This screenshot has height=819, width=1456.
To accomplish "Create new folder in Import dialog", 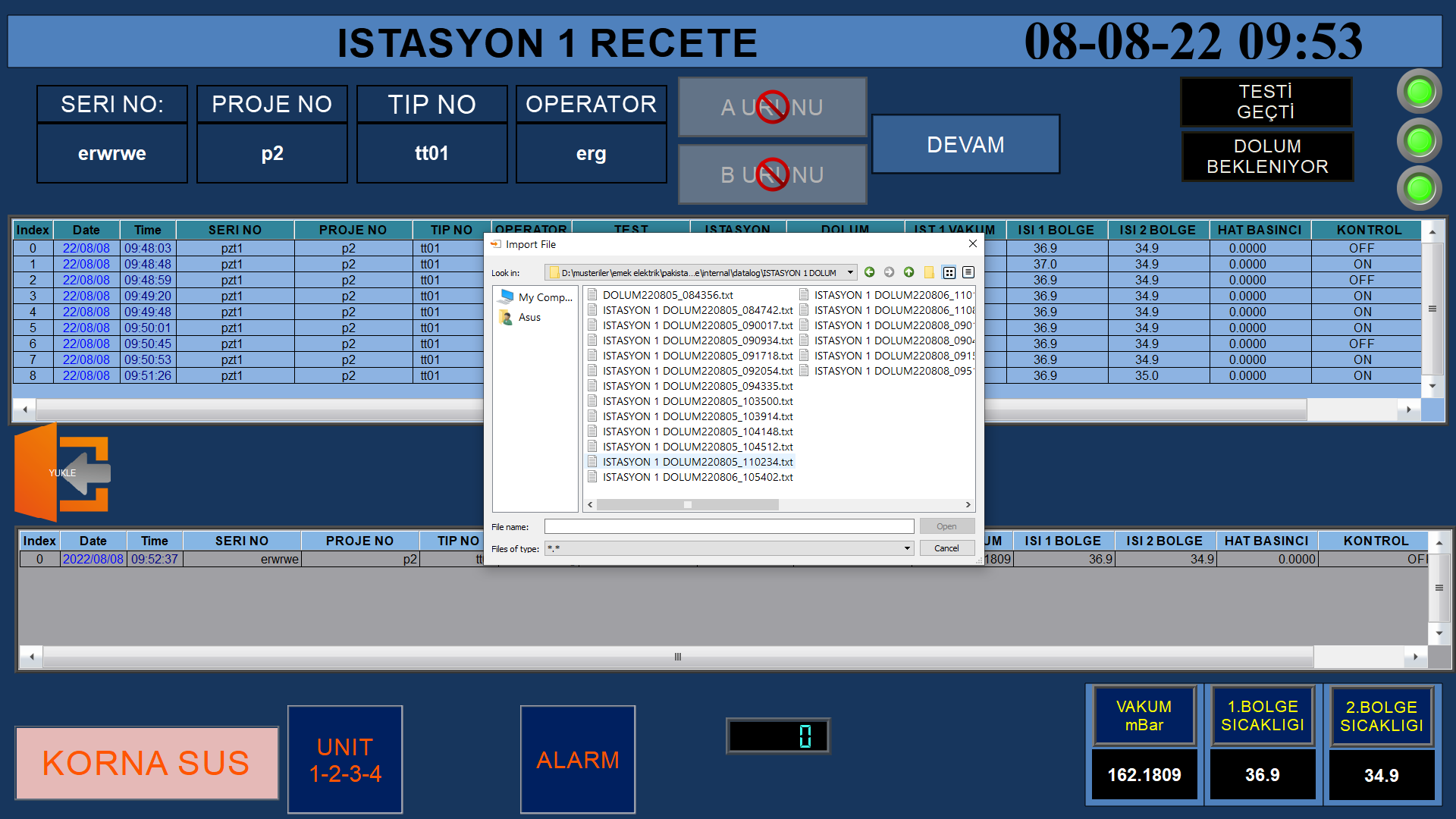I will (929, 272).
